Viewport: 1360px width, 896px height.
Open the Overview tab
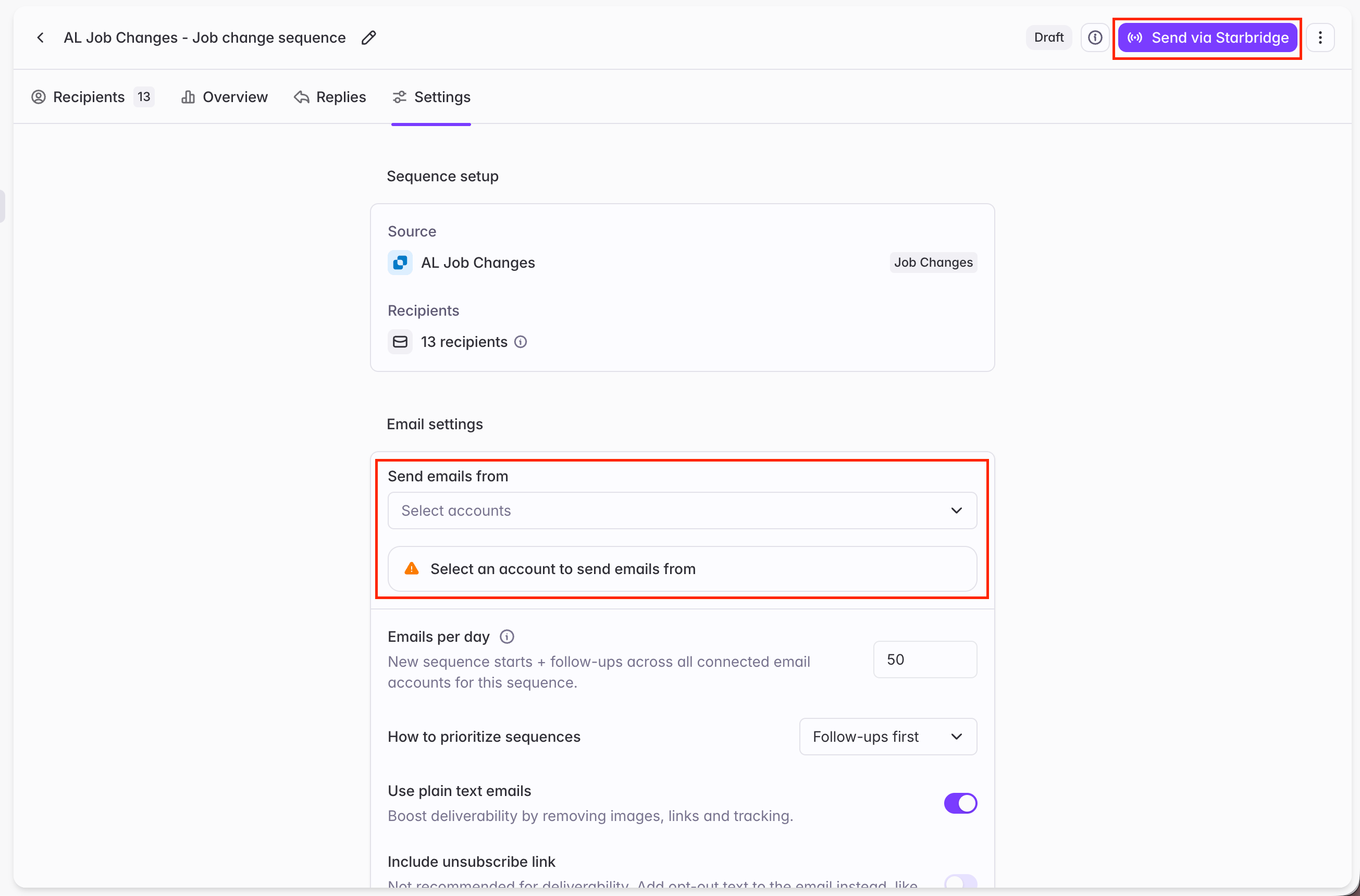[x=224, y=97]
